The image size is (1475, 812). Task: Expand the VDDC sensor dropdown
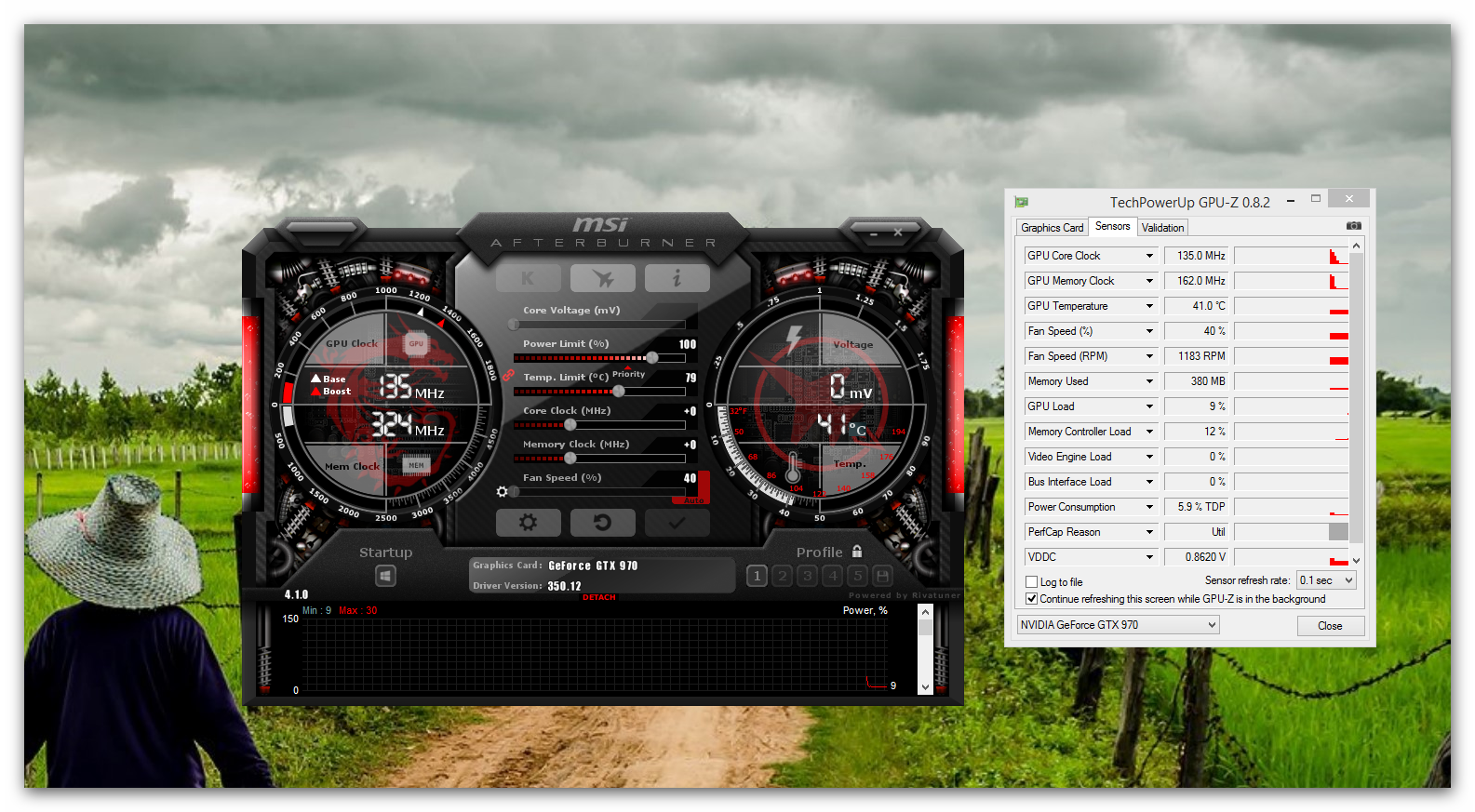coord(1149,557)
